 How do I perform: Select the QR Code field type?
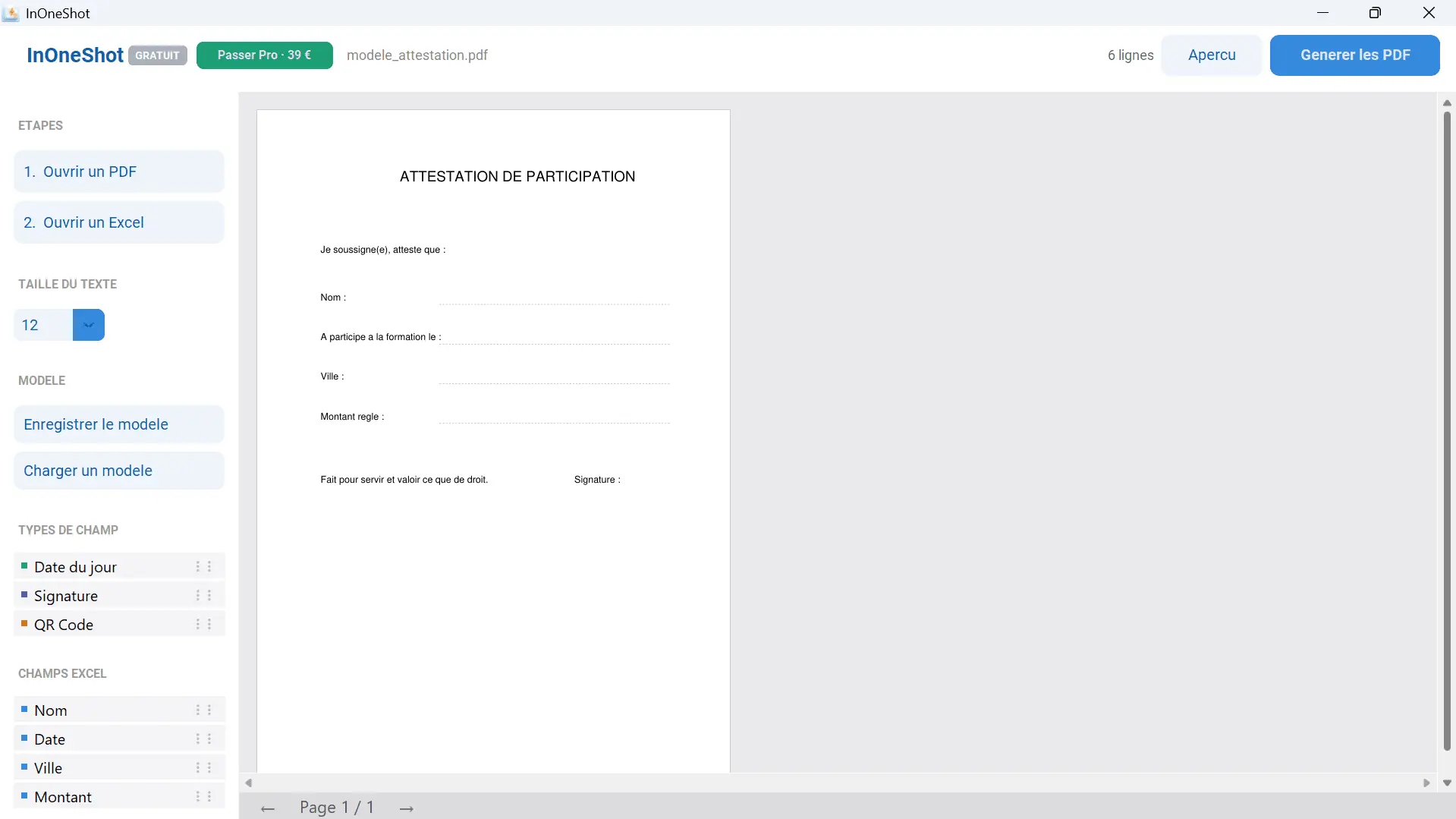click(x=119, y=625)
